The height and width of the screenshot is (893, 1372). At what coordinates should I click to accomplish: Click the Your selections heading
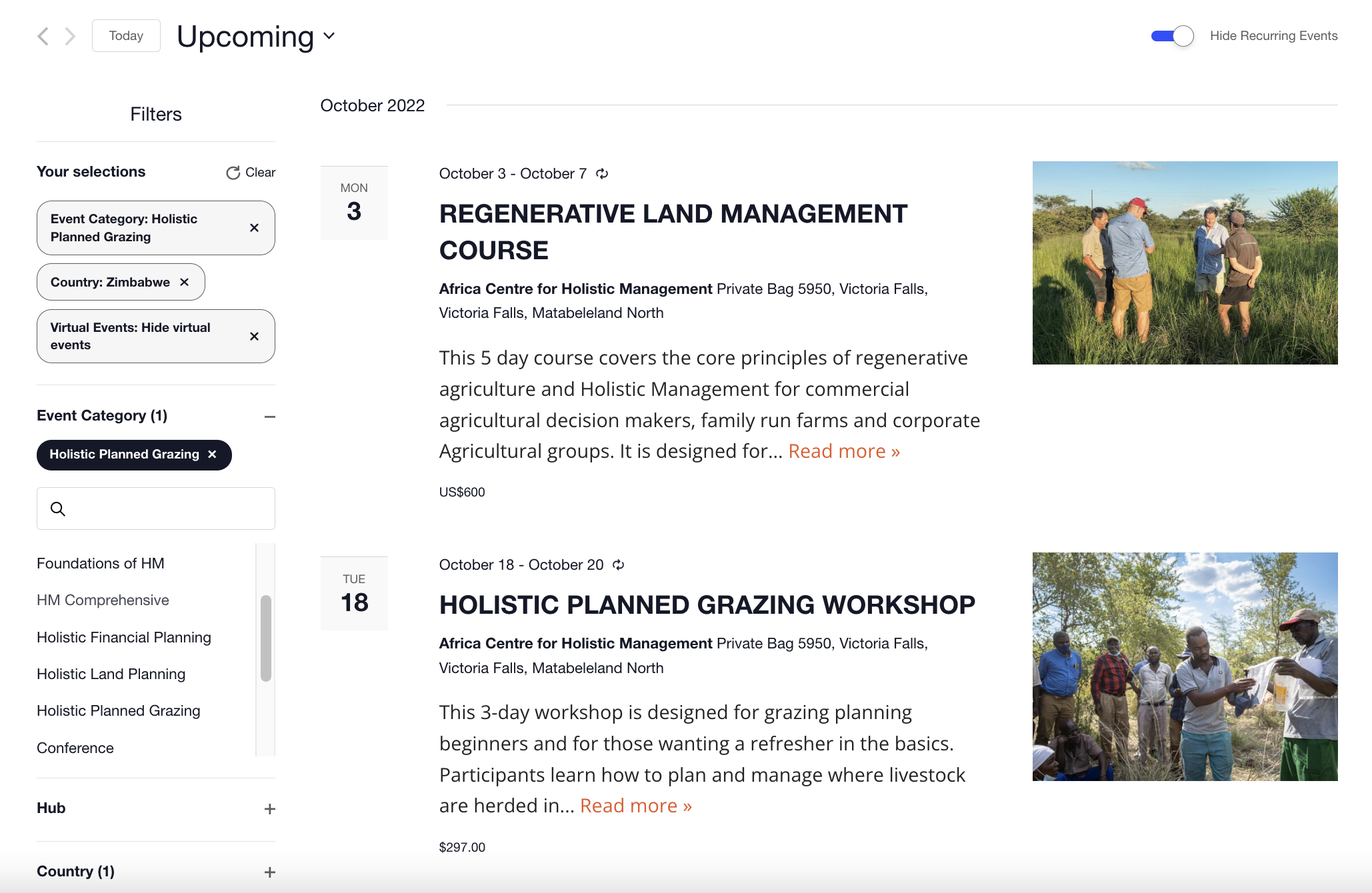[x=91, y=172]
